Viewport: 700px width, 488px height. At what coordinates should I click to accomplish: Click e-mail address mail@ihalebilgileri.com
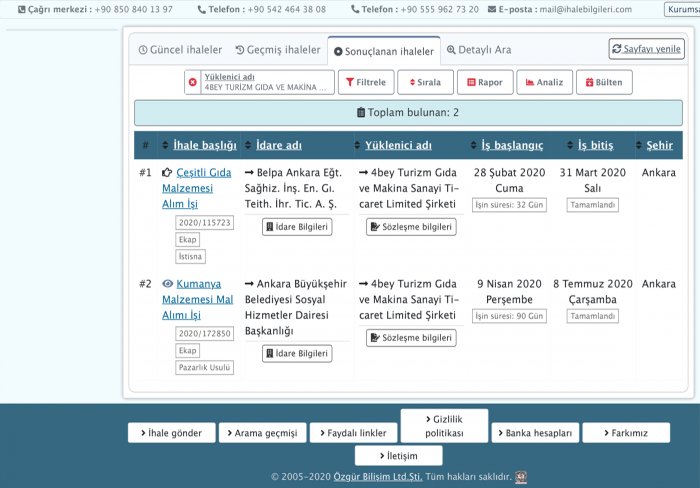[x=586, y=9]
